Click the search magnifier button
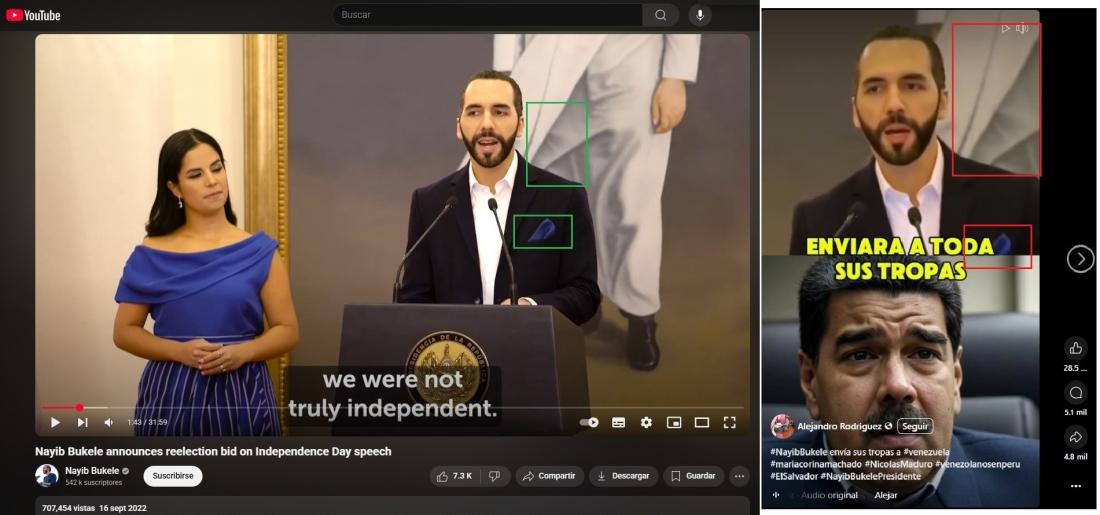The image size is (1100, 515). [660, 15]
